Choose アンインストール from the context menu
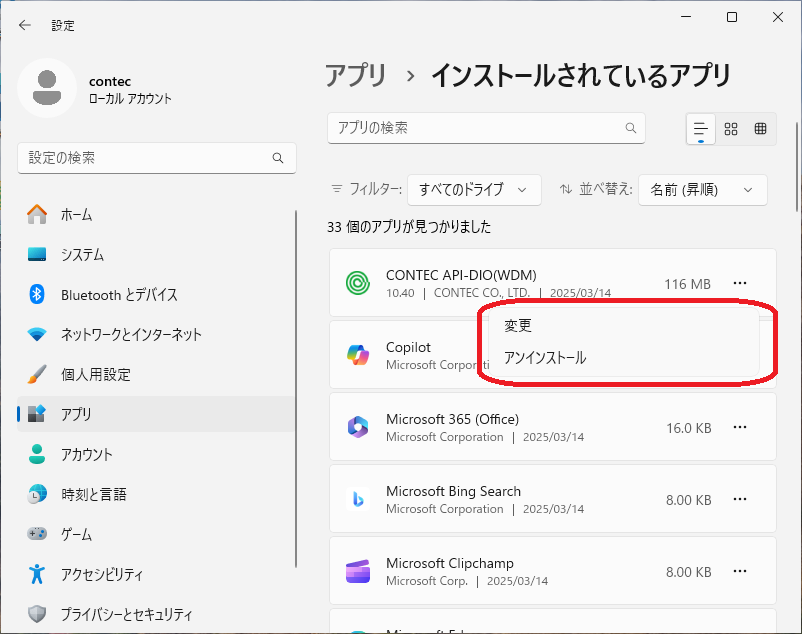 pos(623,358)
